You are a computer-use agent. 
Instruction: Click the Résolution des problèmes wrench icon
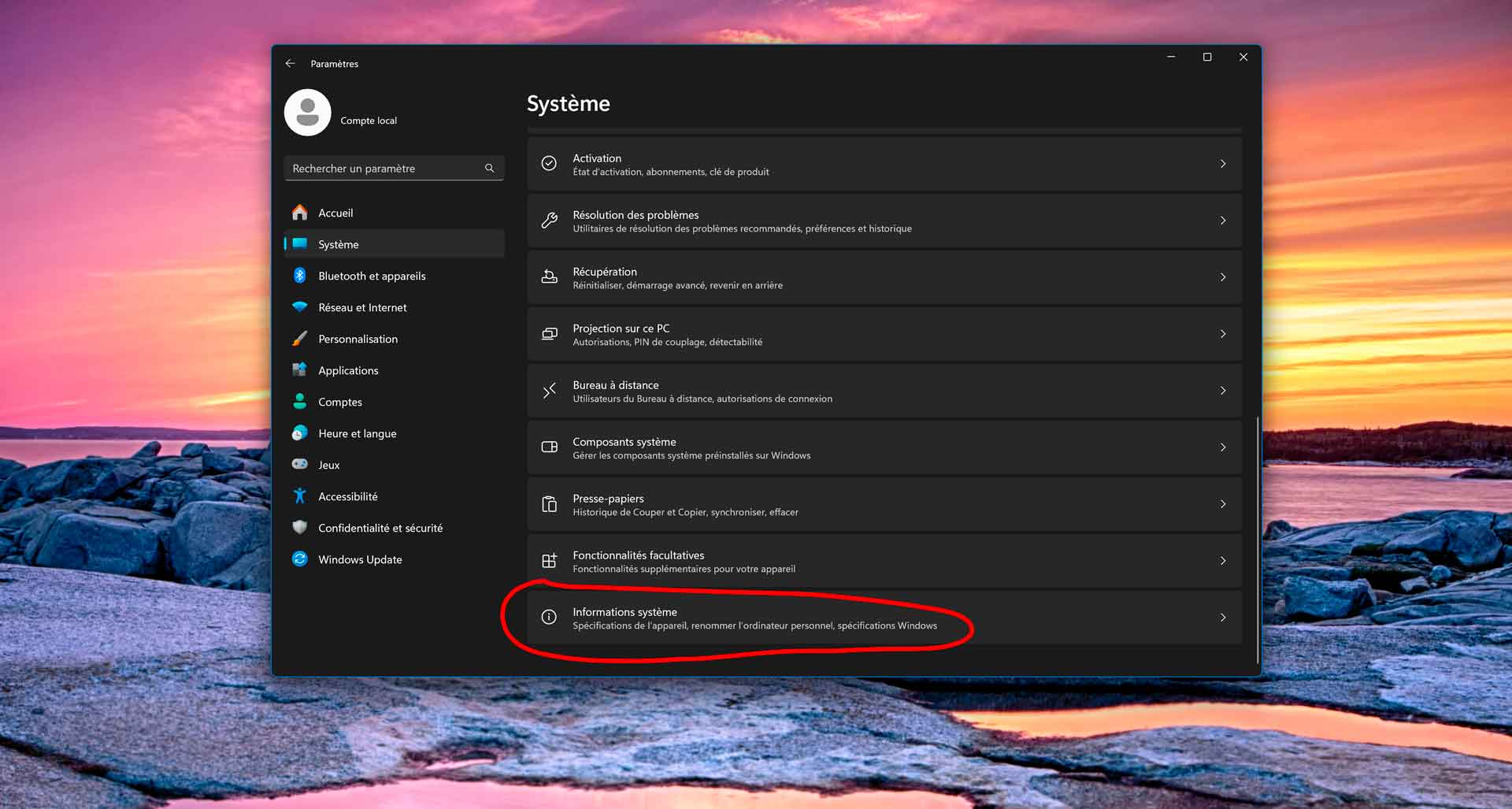pyautogui.click(x=549, y=221)
